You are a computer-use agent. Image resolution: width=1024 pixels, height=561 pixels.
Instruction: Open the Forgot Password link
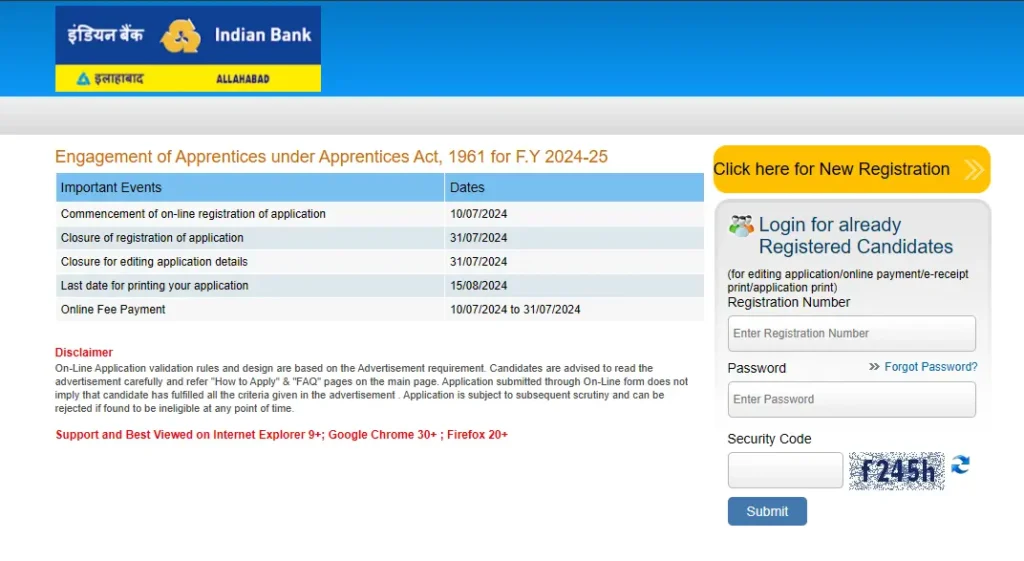930,367
